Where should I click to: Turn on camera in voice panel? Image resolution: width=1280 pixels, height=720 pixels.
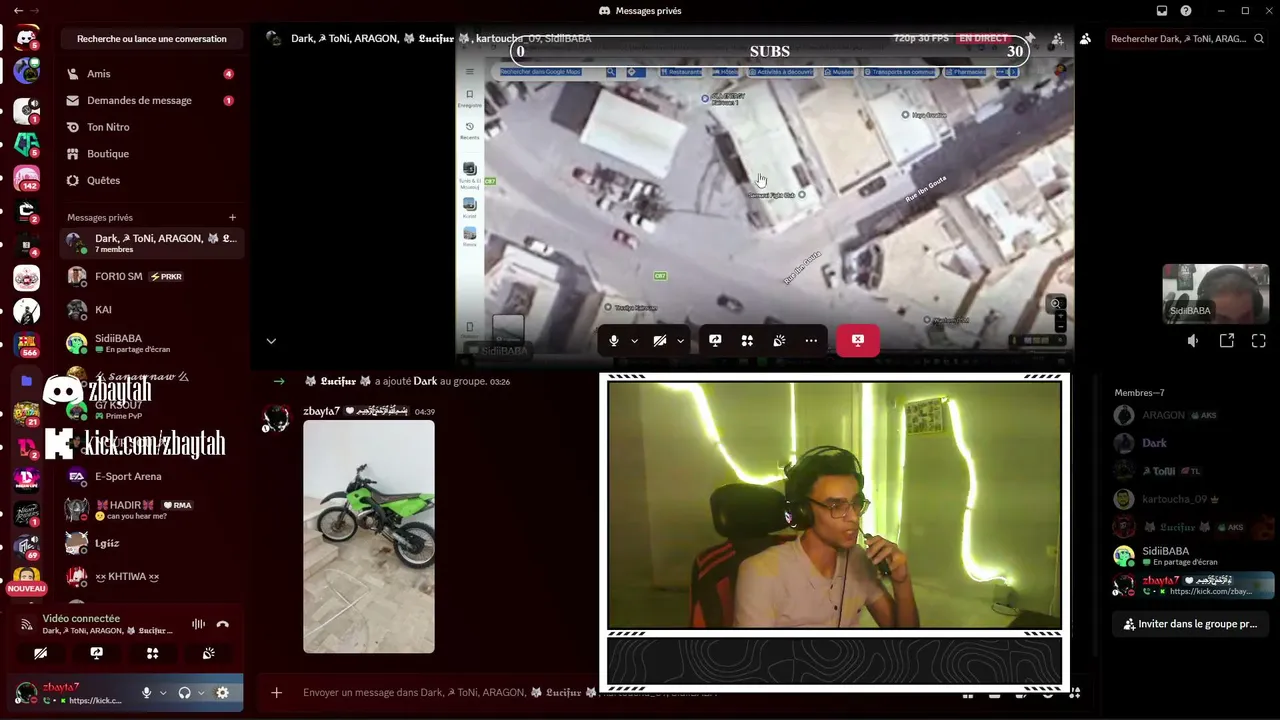point(40,653)
